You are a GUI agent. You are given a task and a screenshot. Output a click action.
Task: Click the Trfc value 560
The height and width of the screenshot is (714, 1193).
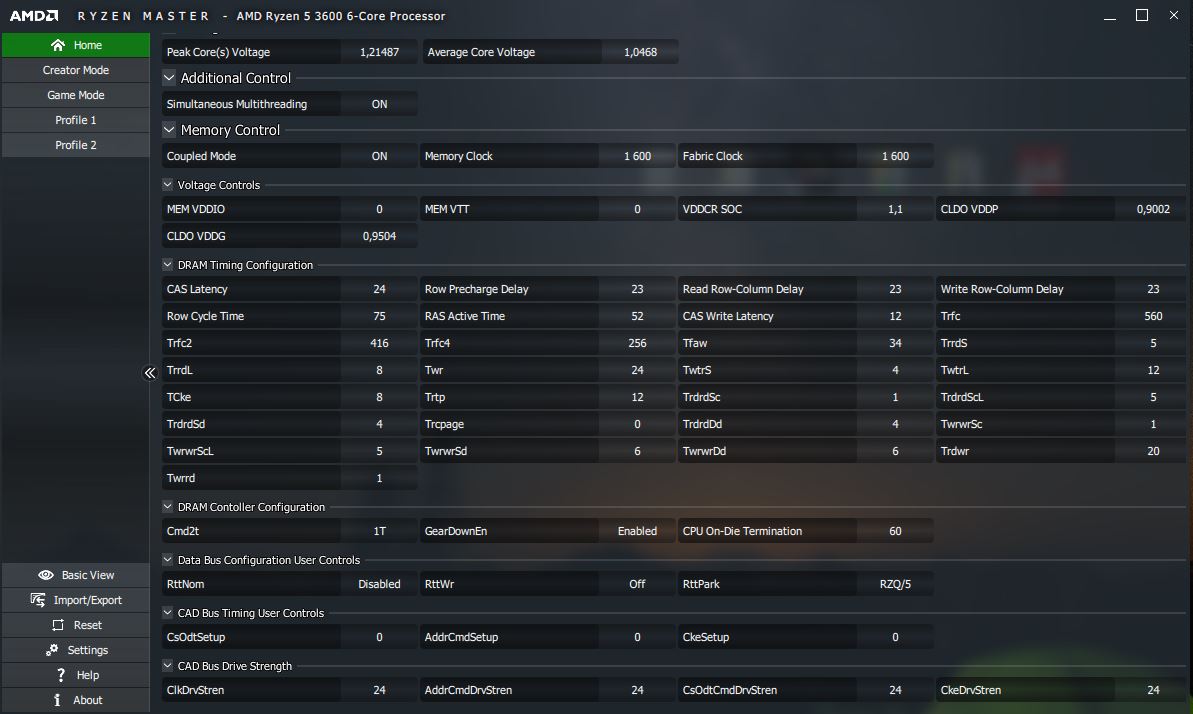[x=1153, y=316]
